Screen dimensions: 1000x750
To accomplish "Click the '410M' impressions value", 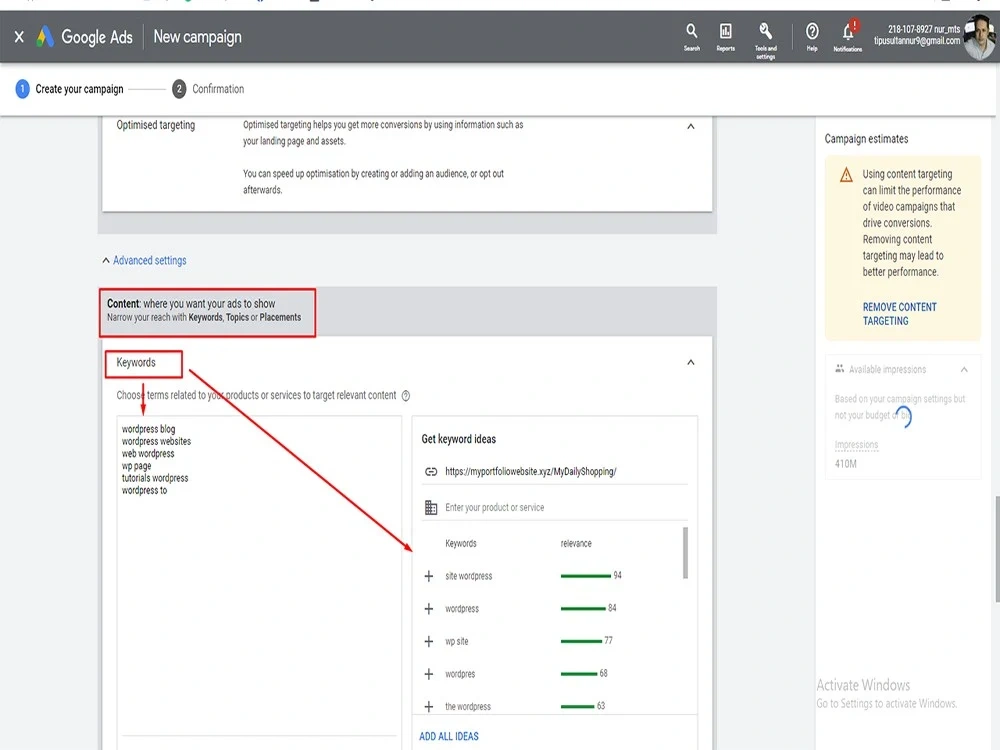I will pyautogui.click(x=846, y=464).
